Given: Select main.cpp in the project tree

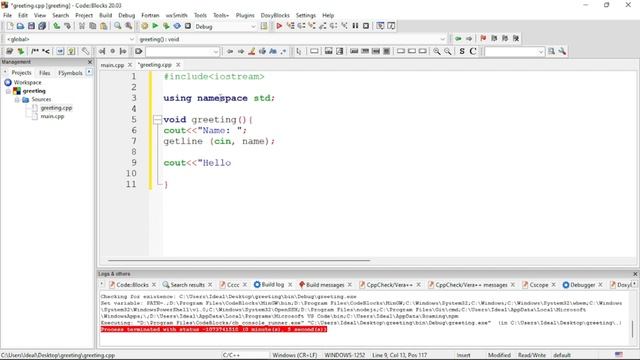Looking at the screenshot, I should pos(52,117).
